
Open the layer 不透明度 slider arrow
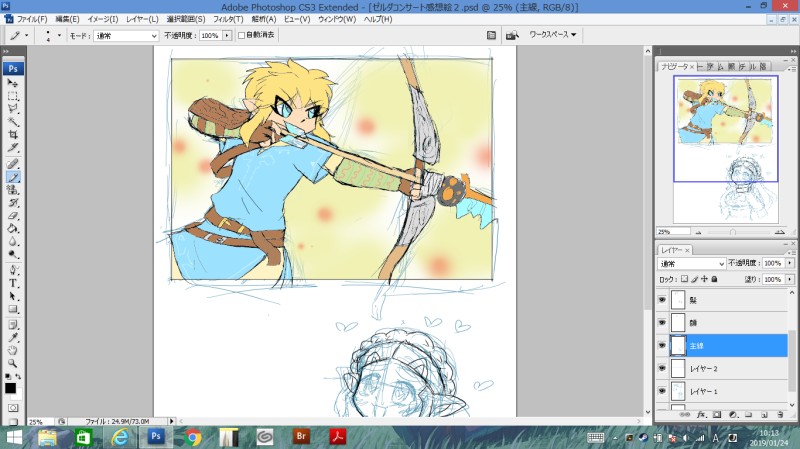coord(790,263)
